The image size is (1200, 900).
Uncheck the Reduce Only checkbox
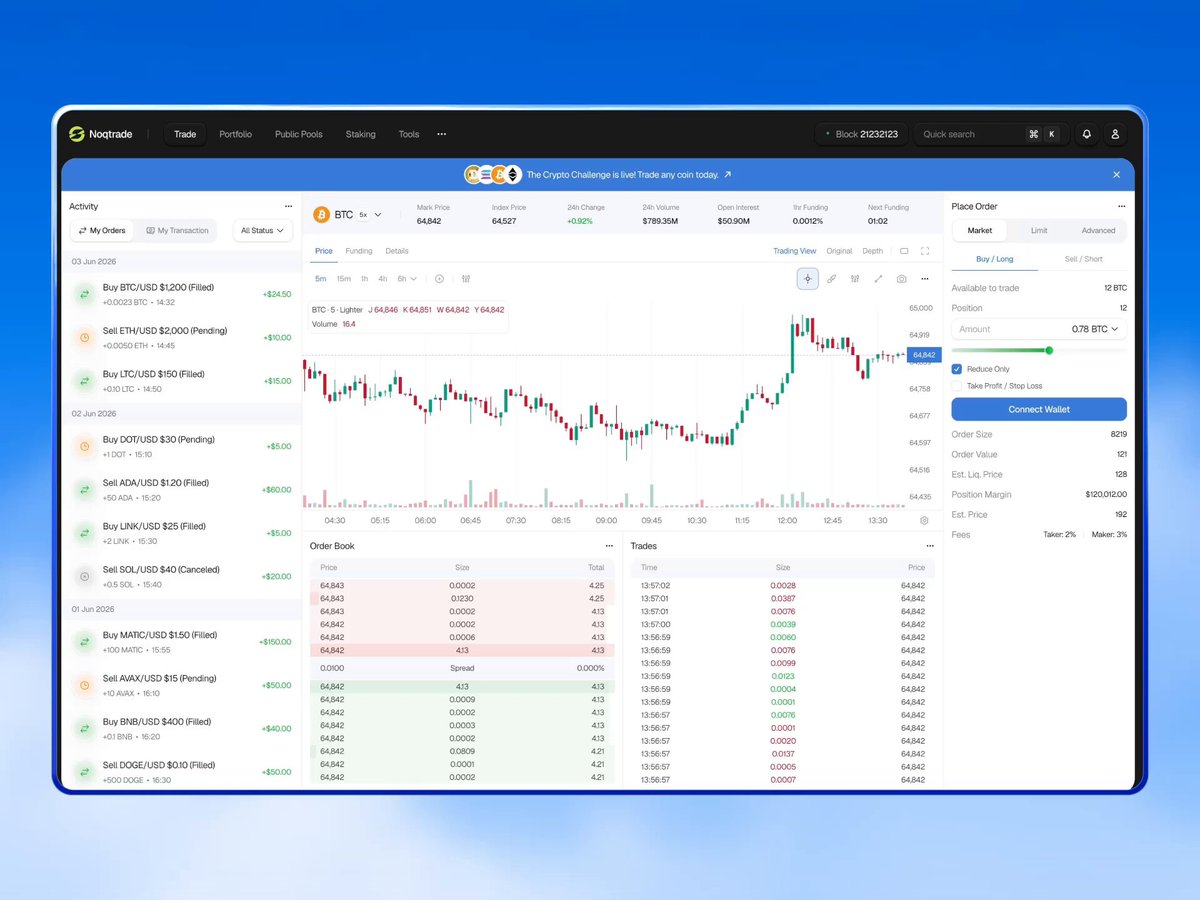(x=957, y=369)
